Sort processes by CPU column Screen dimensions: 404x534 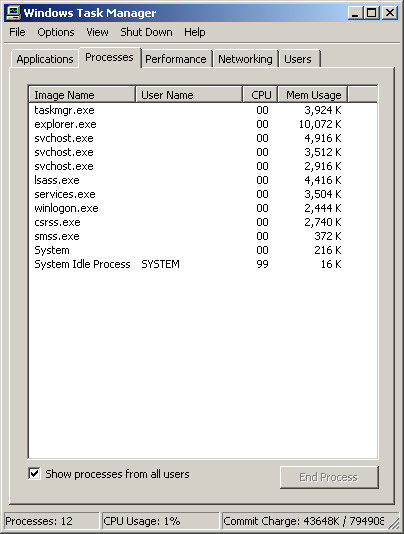click(261, 95)
